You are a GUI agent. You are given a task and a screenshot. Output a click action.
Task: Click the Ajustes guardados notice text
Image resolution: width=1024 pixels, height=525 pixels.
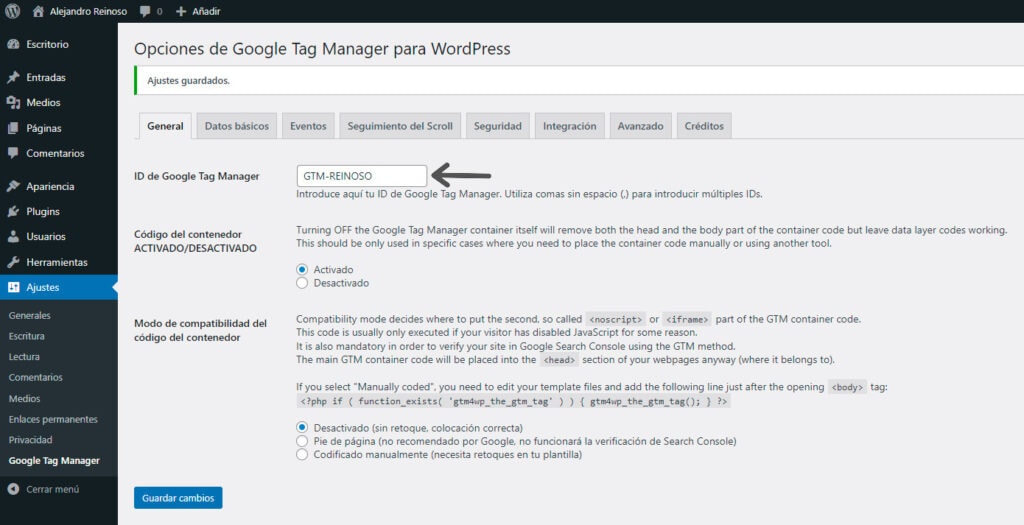click(x=188, y=81)
